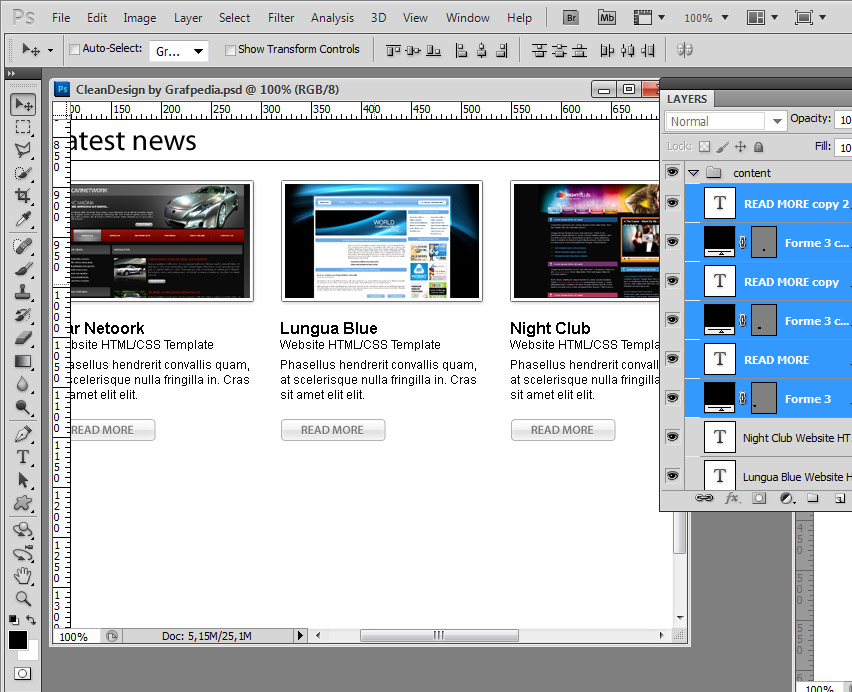This screenshot has width=852, height=692.
Task: Select the Eraser tool
Action: pyautogui.click(x=23, y=338)
